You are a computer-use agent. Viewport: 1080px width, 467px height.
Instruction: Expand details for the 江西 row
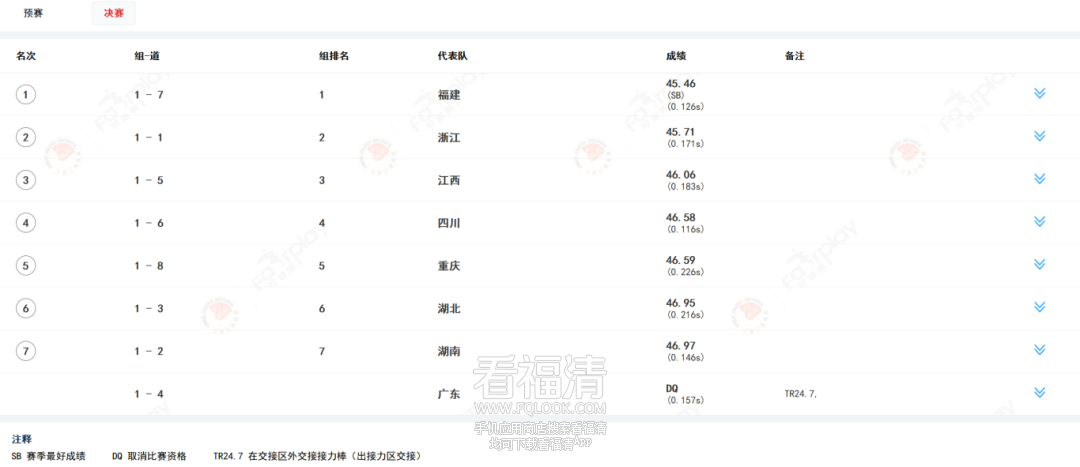point(1039,180)
